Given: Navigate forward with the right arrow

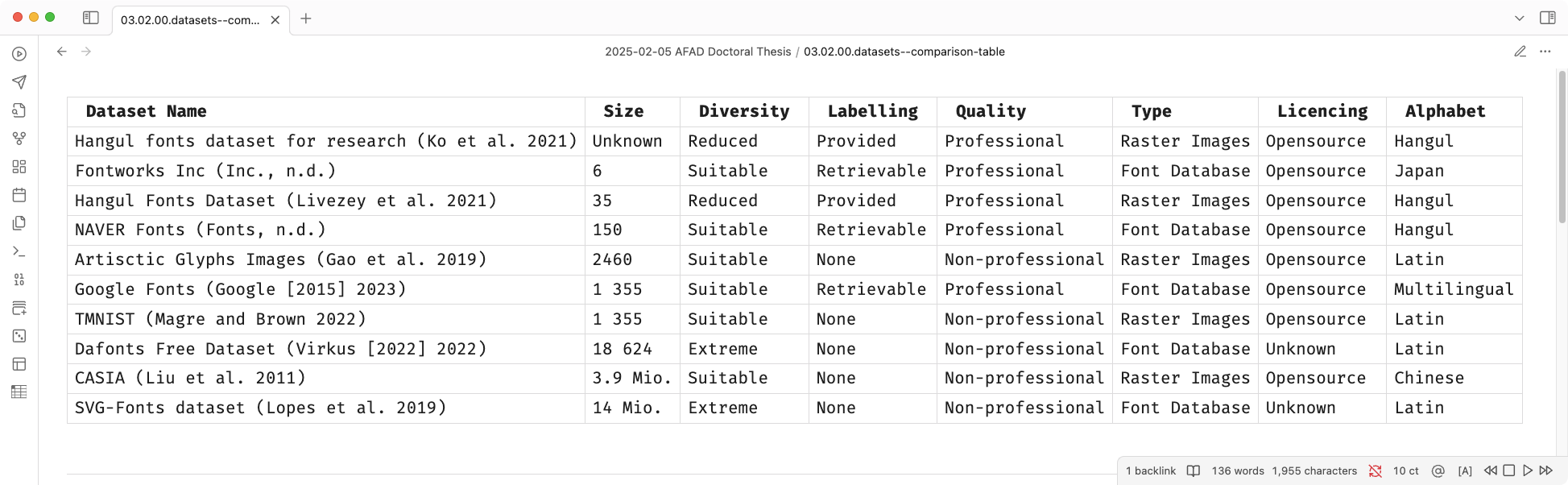Looking at the screenshot, I should click(86, 52).
